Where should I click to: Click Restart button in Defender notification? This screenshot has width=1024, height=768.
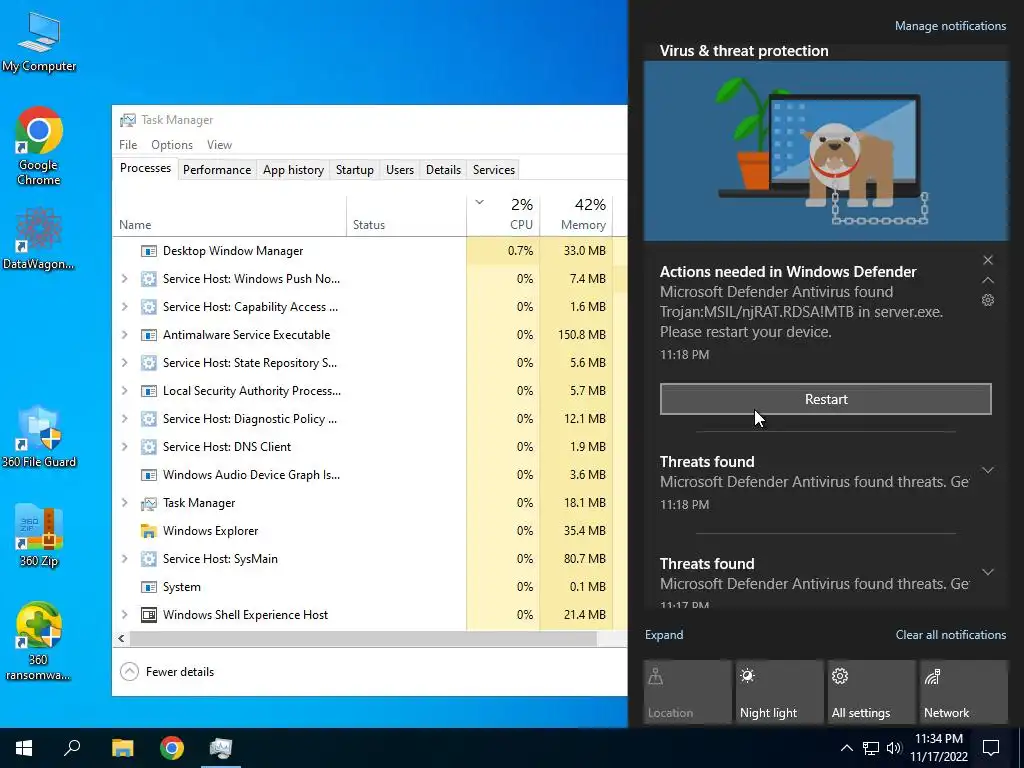(x=825, y=399)
